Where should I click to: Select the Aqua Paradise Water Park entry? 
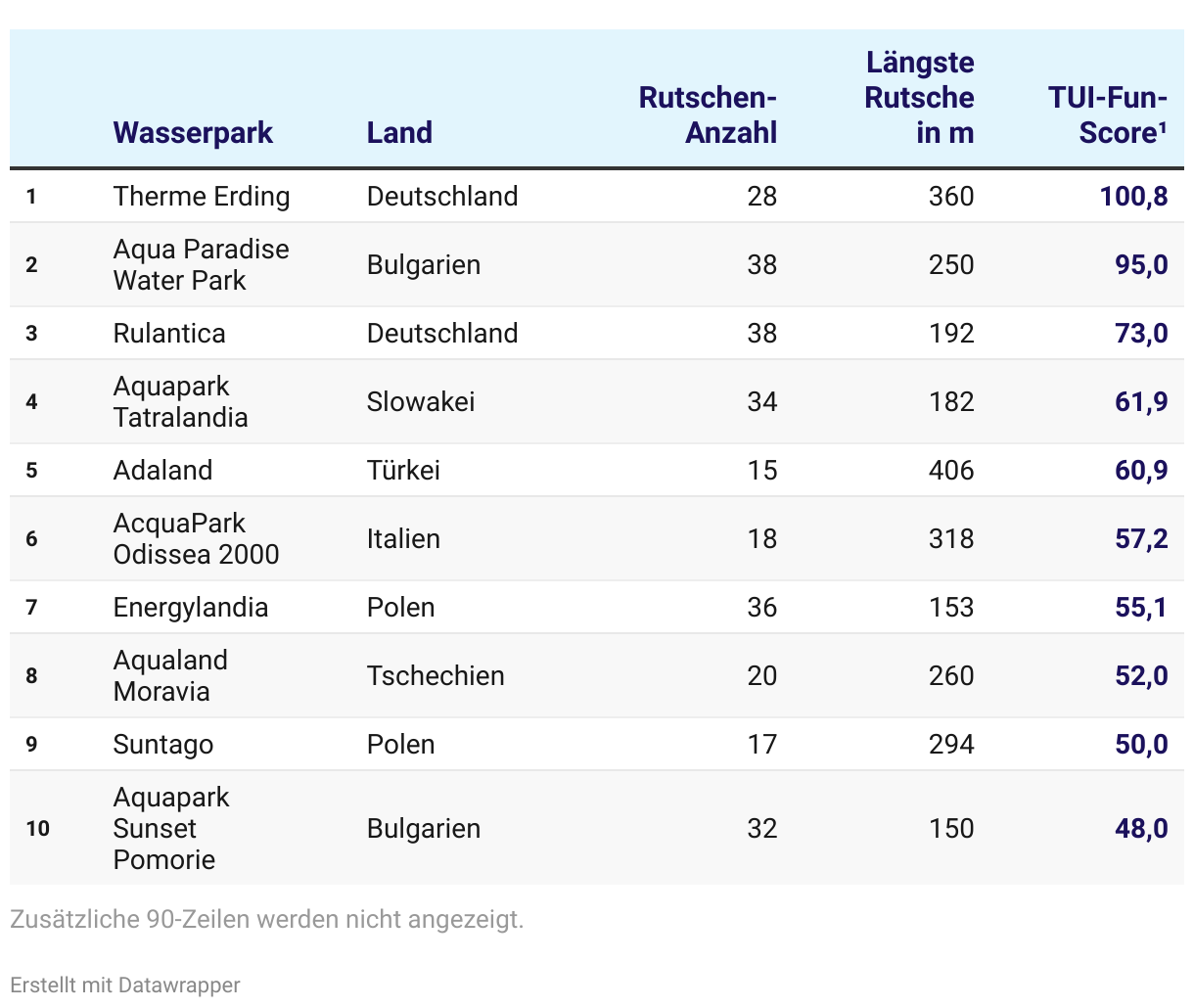pyautogui.click(x=201, y=264)
